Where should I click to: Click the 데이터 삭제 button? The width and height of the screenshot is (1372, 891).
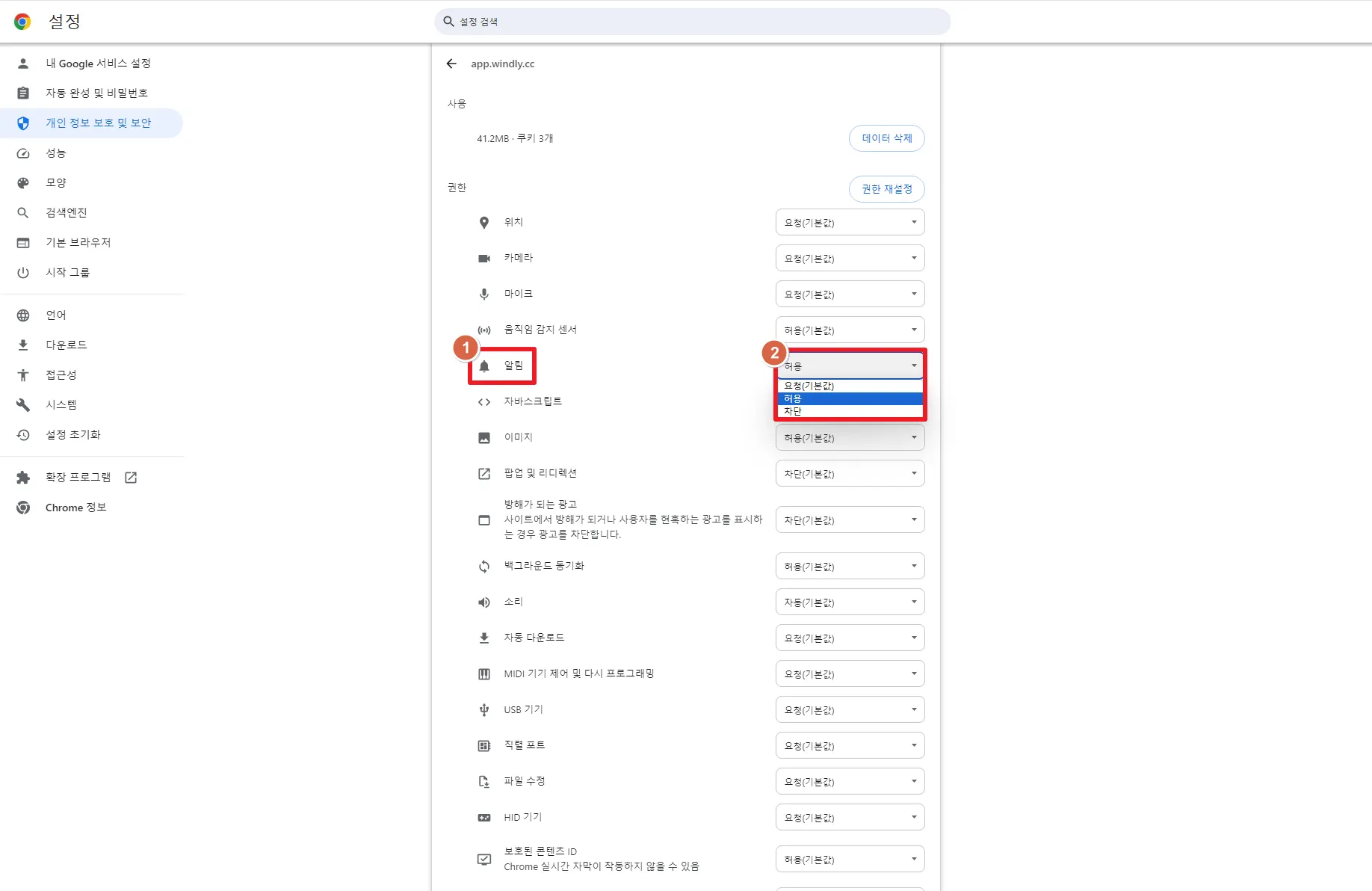[x=886, y=138]
